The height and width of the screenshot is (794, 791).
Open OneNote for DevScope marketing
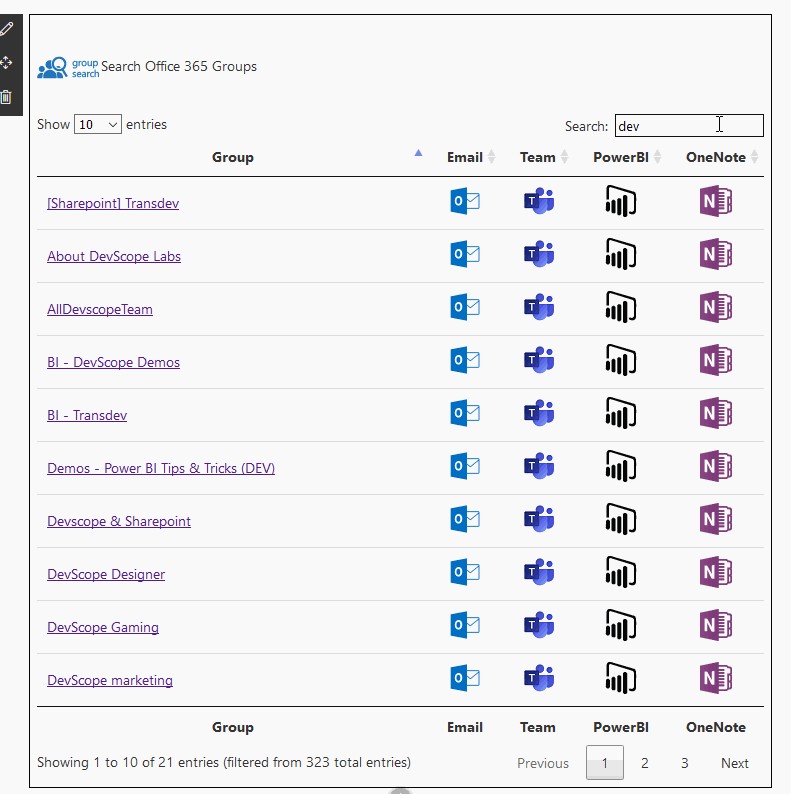click(716, 678)
